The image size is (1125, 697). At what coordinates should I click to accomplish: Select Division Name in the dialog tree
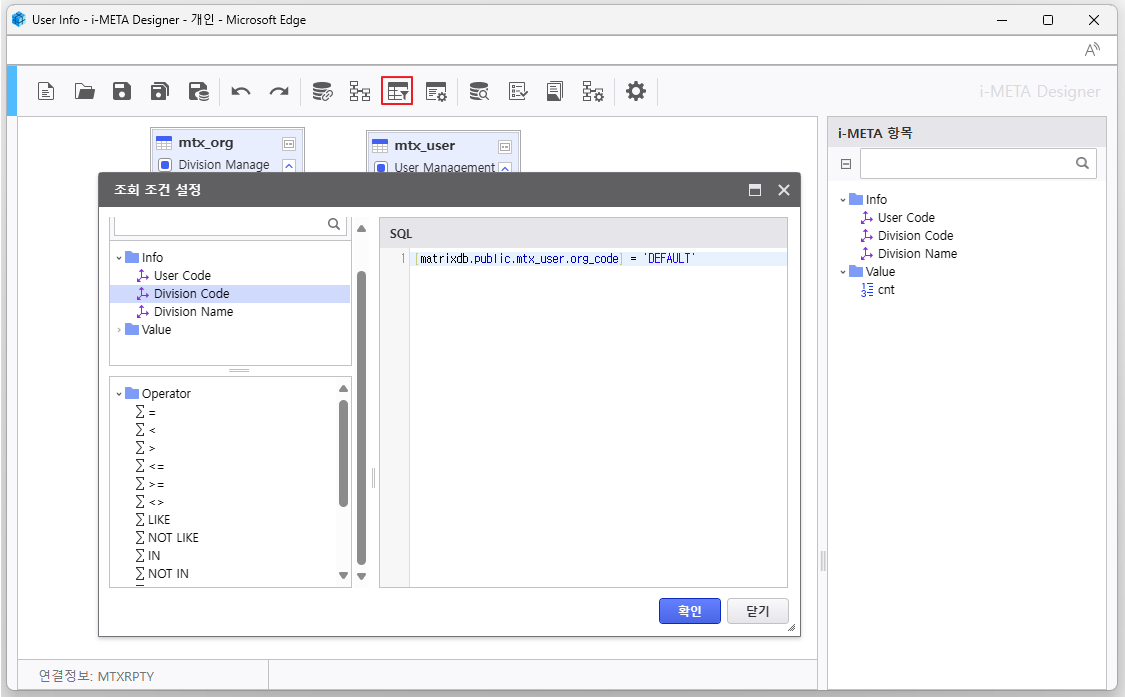(x=193, y=312)
